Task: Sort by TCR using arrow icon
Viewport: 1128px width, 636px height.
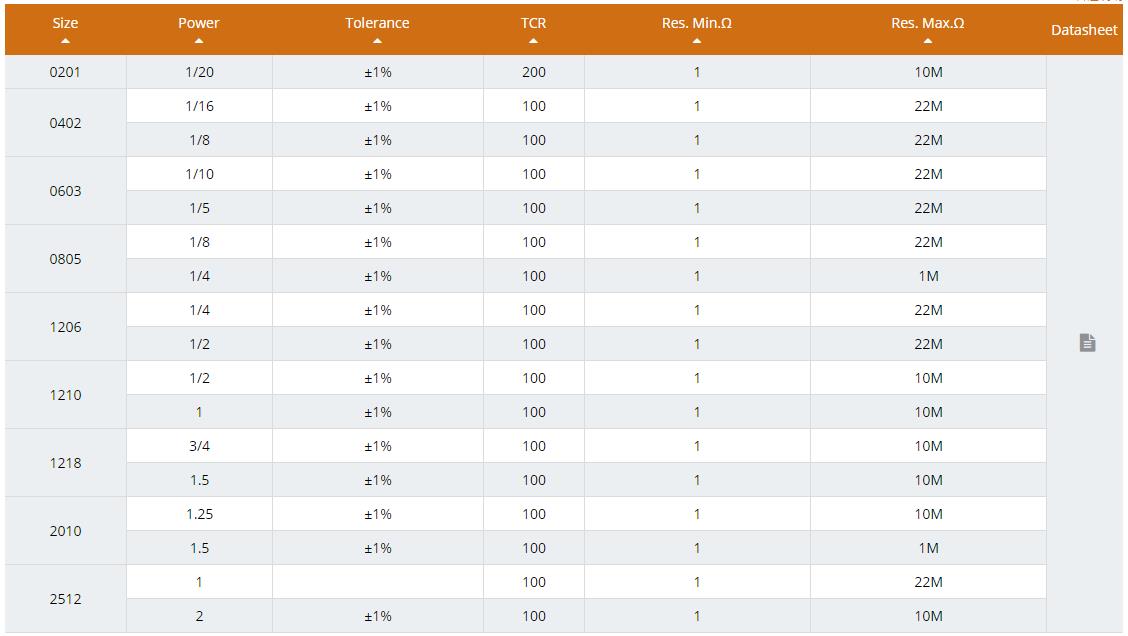Action: pyautogui.click(x=533, y=41)
